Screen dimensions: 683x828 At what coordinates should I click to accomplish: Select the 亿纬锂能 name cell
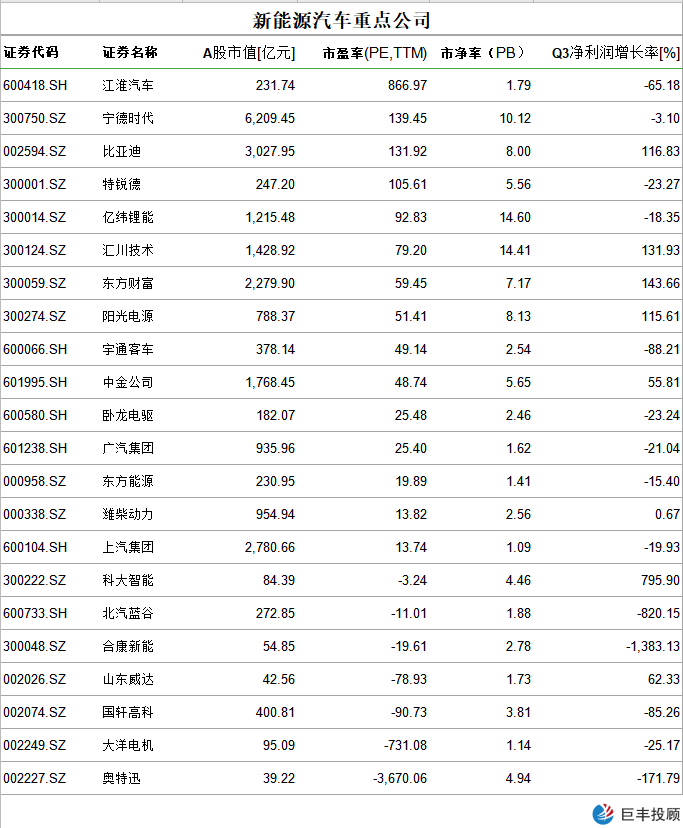coord(128,218)
